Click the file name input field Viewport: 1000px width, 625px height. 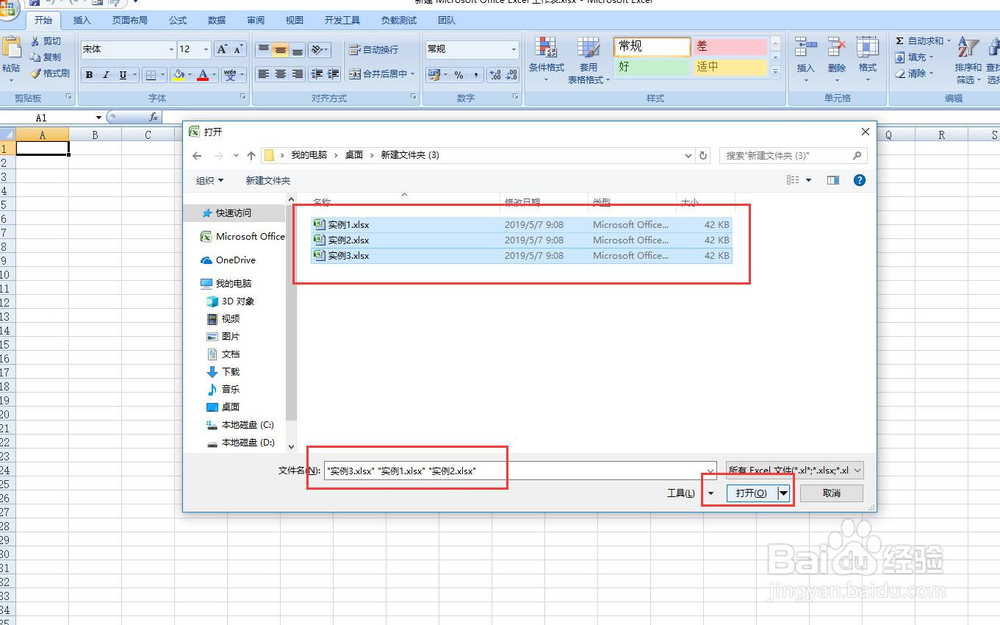[x=520, y=471]
